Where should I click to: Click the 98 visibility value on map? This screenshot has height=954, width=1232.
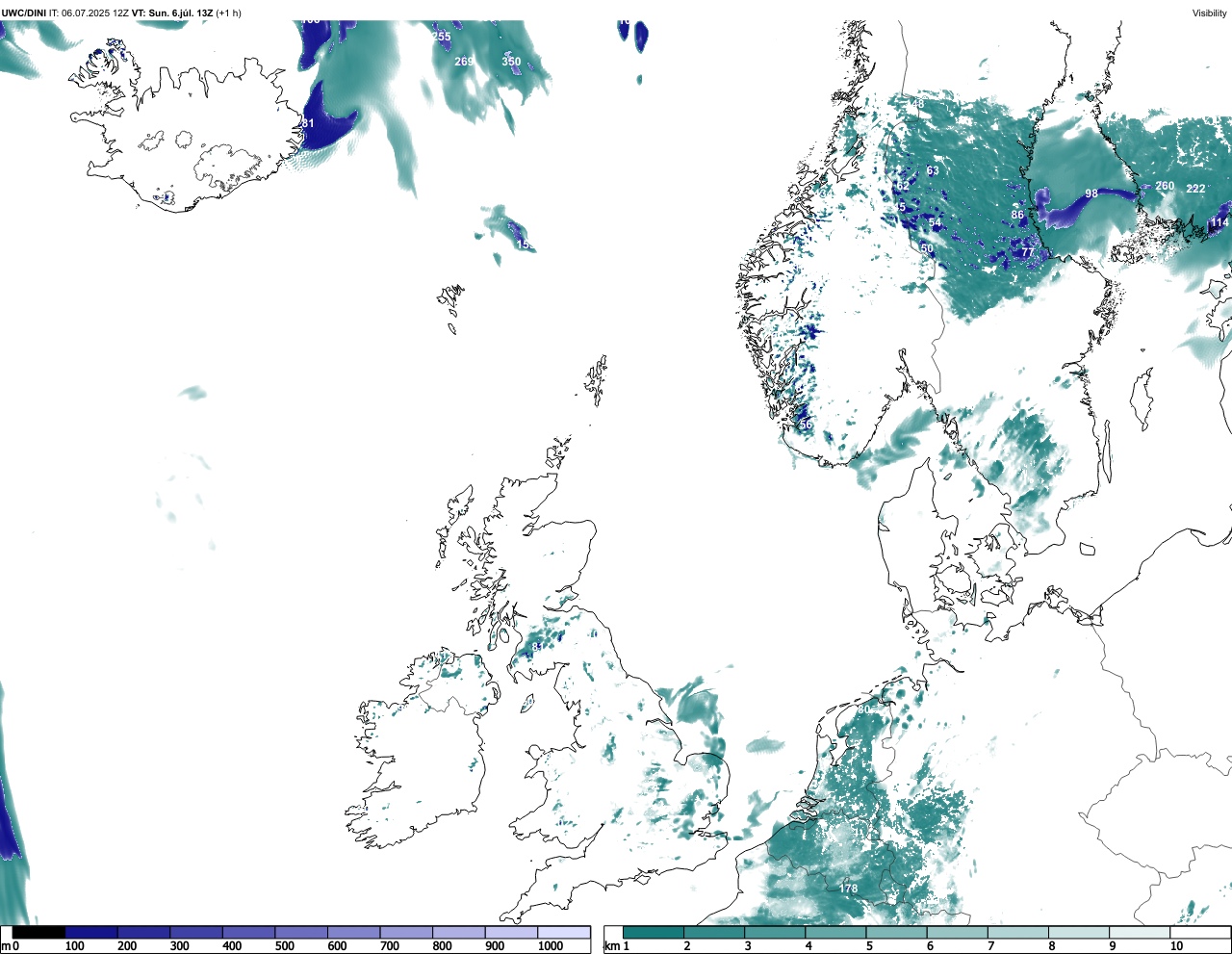(1091, 193)
